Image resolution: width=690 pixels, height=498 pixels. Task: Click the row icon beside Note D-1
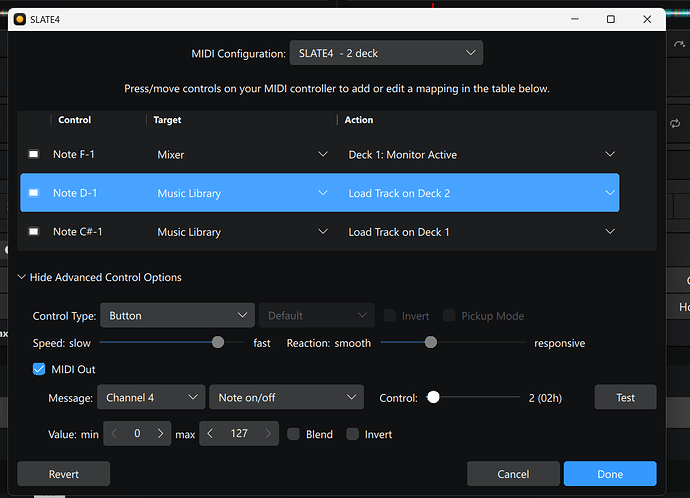tap(33, 193)
